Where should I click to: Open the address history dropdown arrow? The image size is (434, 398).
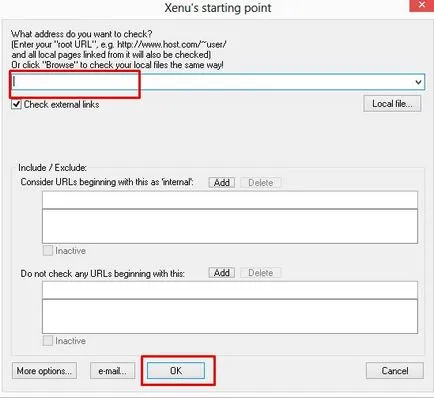[418, 82]
